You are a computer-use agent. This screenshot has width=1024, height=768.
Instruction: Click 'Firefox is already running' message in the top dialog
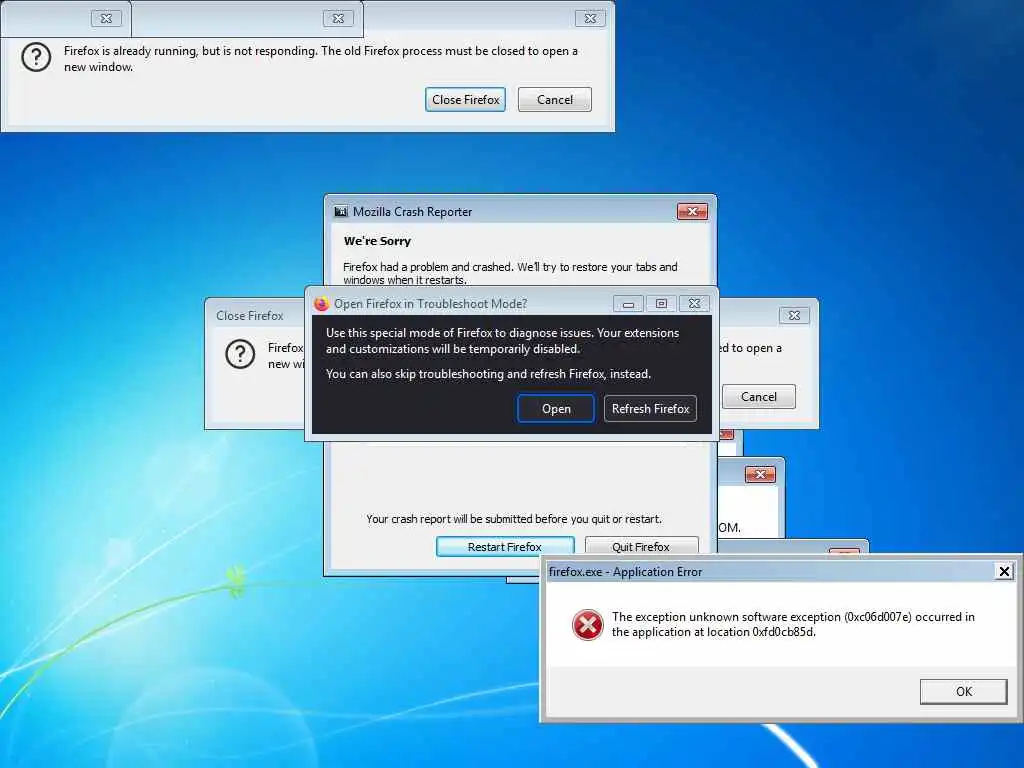(321, 58)
